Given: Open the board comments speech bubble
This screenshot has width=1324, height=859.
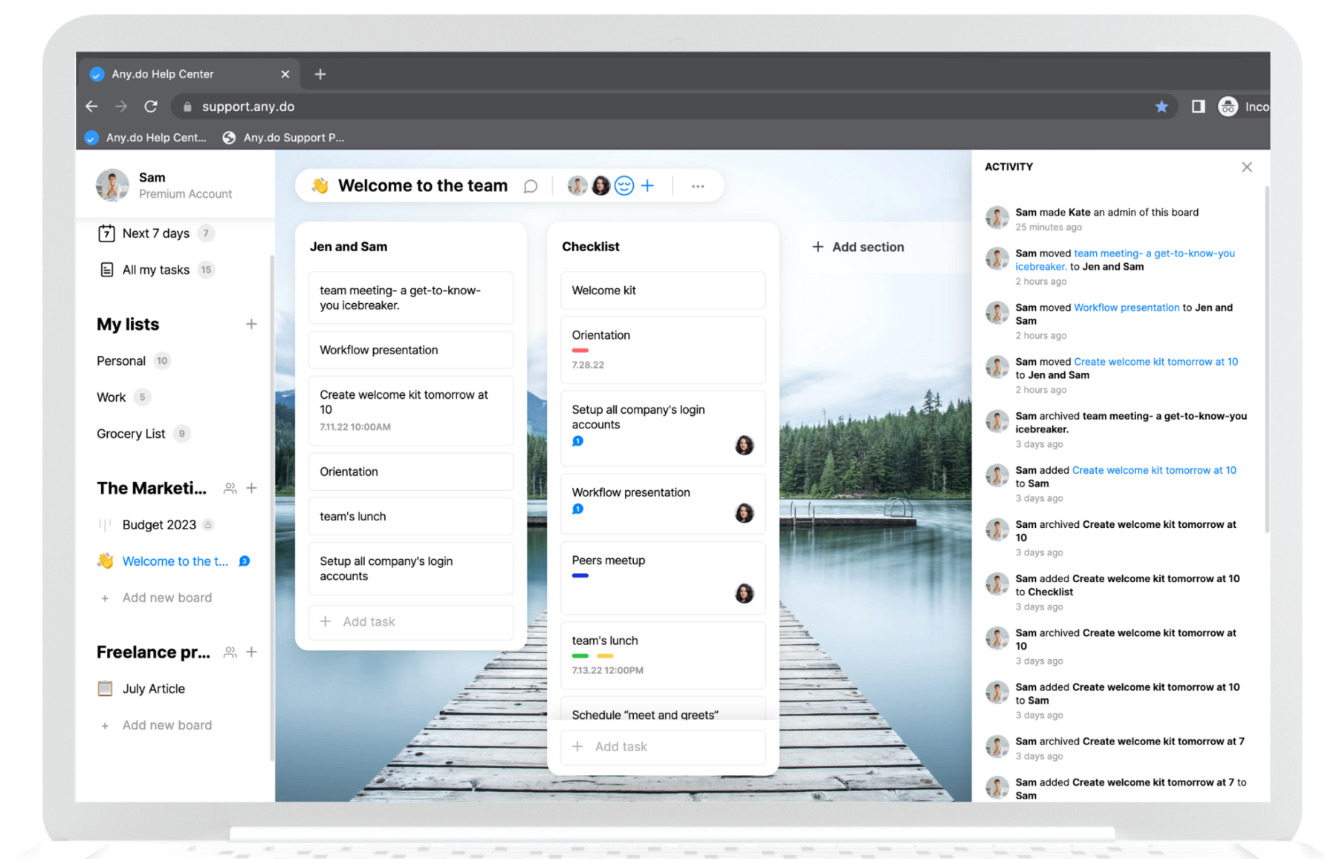Looking at the screenshot, I should (x=531, y=186).
